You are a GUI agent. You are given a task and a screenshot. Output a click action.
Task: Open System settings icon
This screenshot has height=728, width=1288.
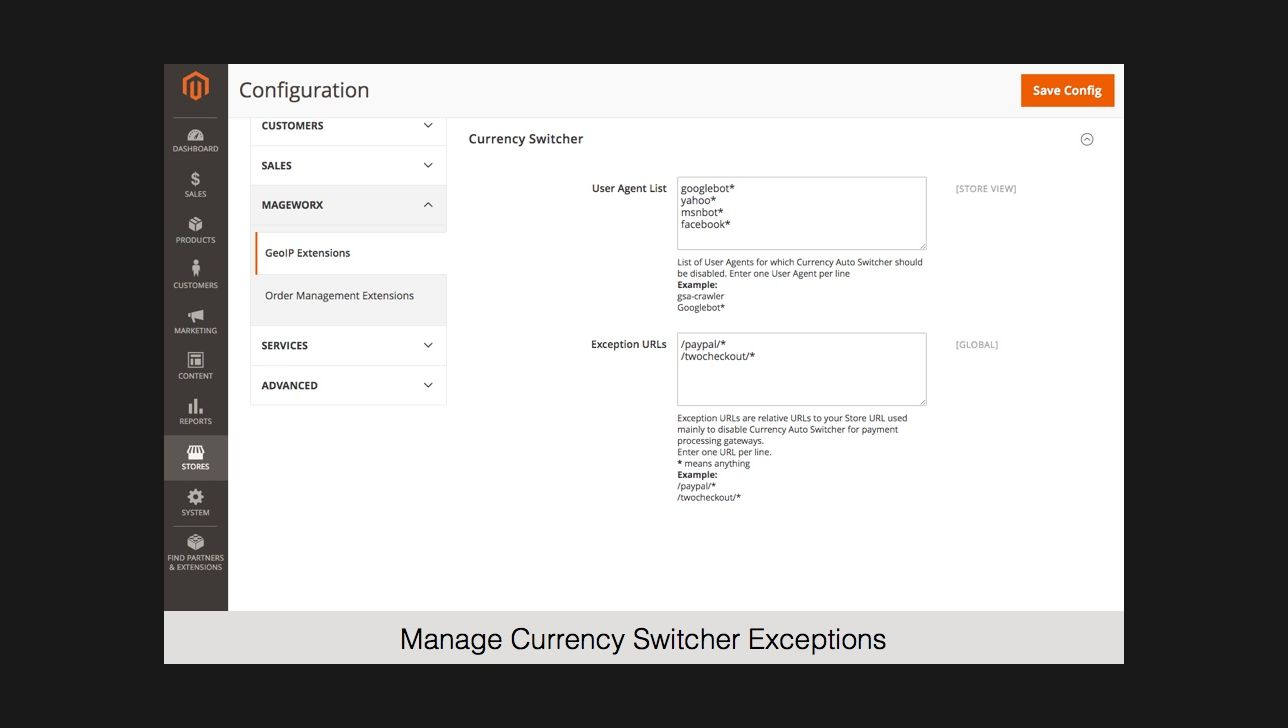[195, 500]
